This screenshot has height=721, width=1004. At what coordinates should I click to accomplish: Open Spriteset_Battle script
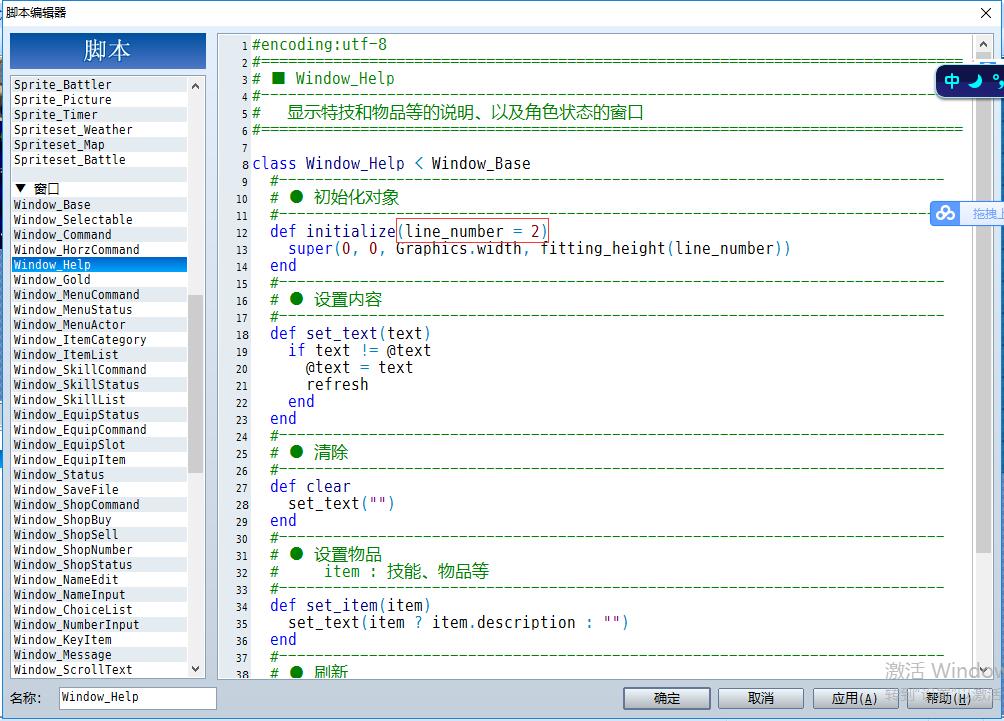pyautogui.click(x=99, y=159)
